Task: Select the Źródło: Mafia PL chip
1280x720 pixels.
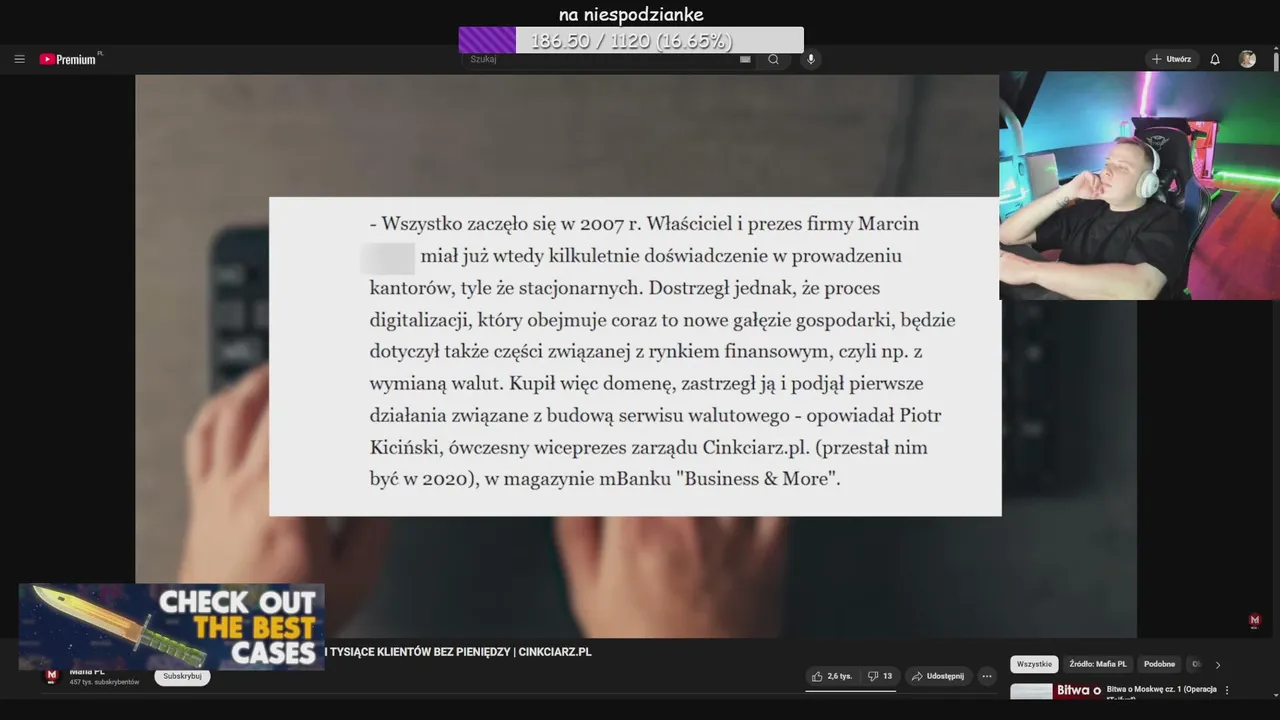Action: coord(1097,664)
